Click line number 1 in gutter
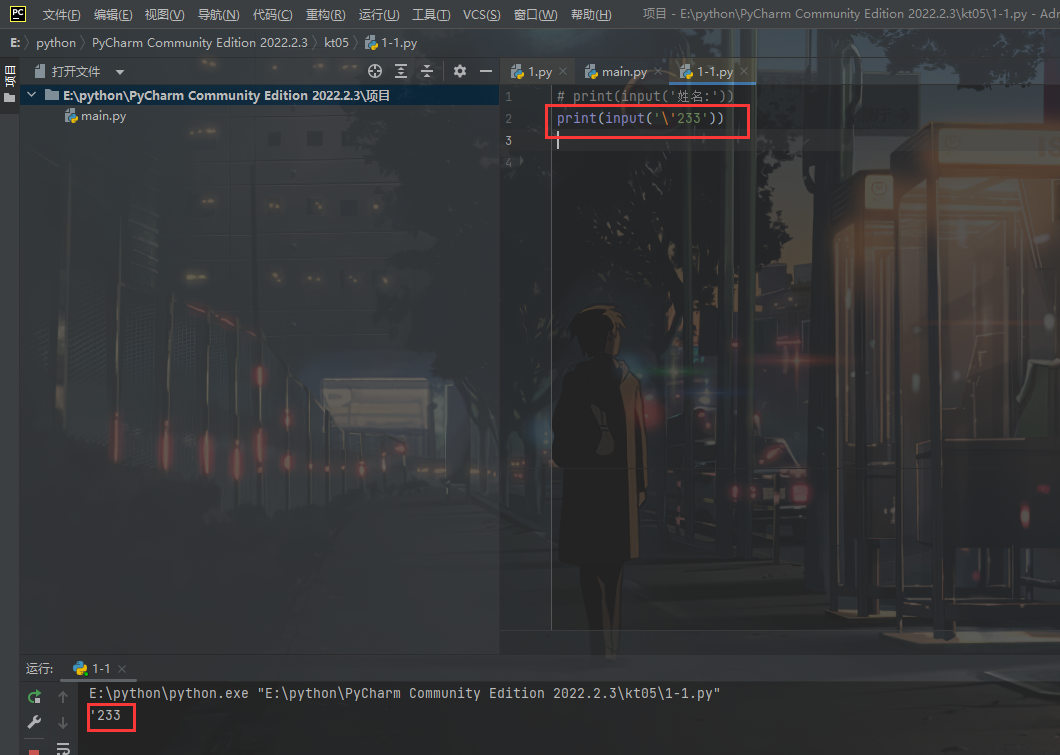The image size is (1060, 755). coord(508,97)
